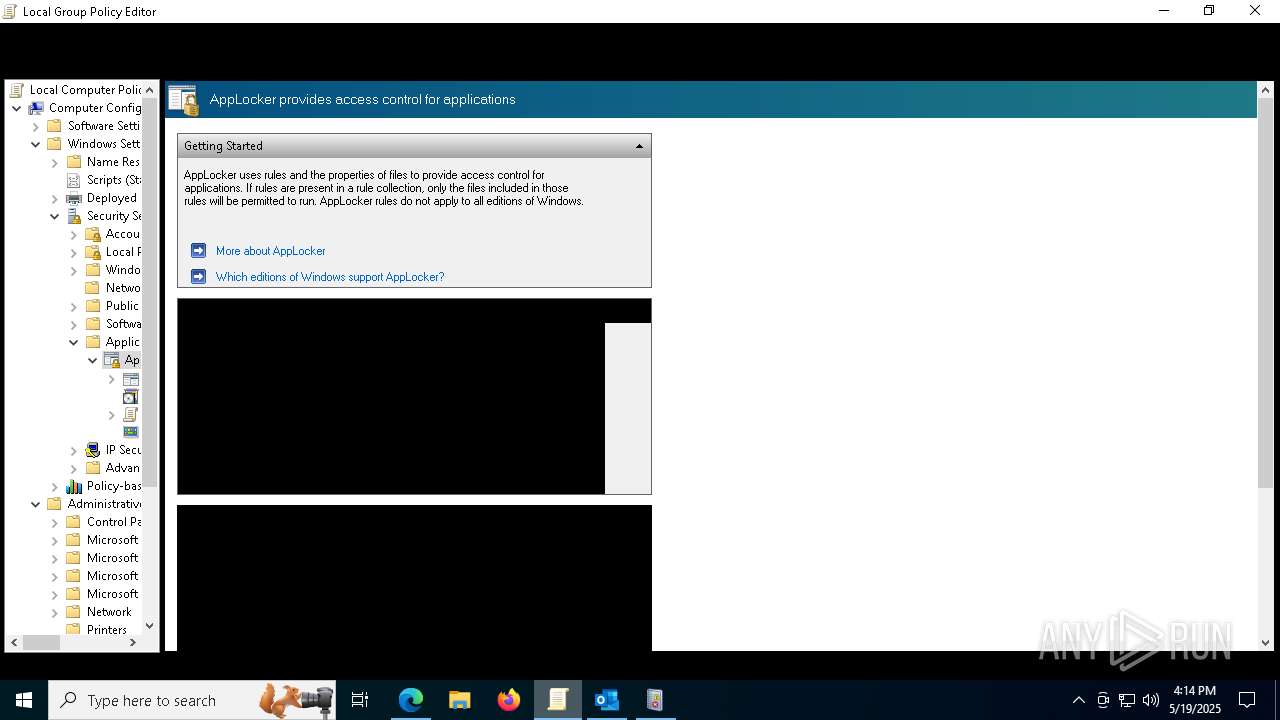Screen dimensions: 1280x720
Task: Click the Security Settings node icon
Action: pos(73,216)
